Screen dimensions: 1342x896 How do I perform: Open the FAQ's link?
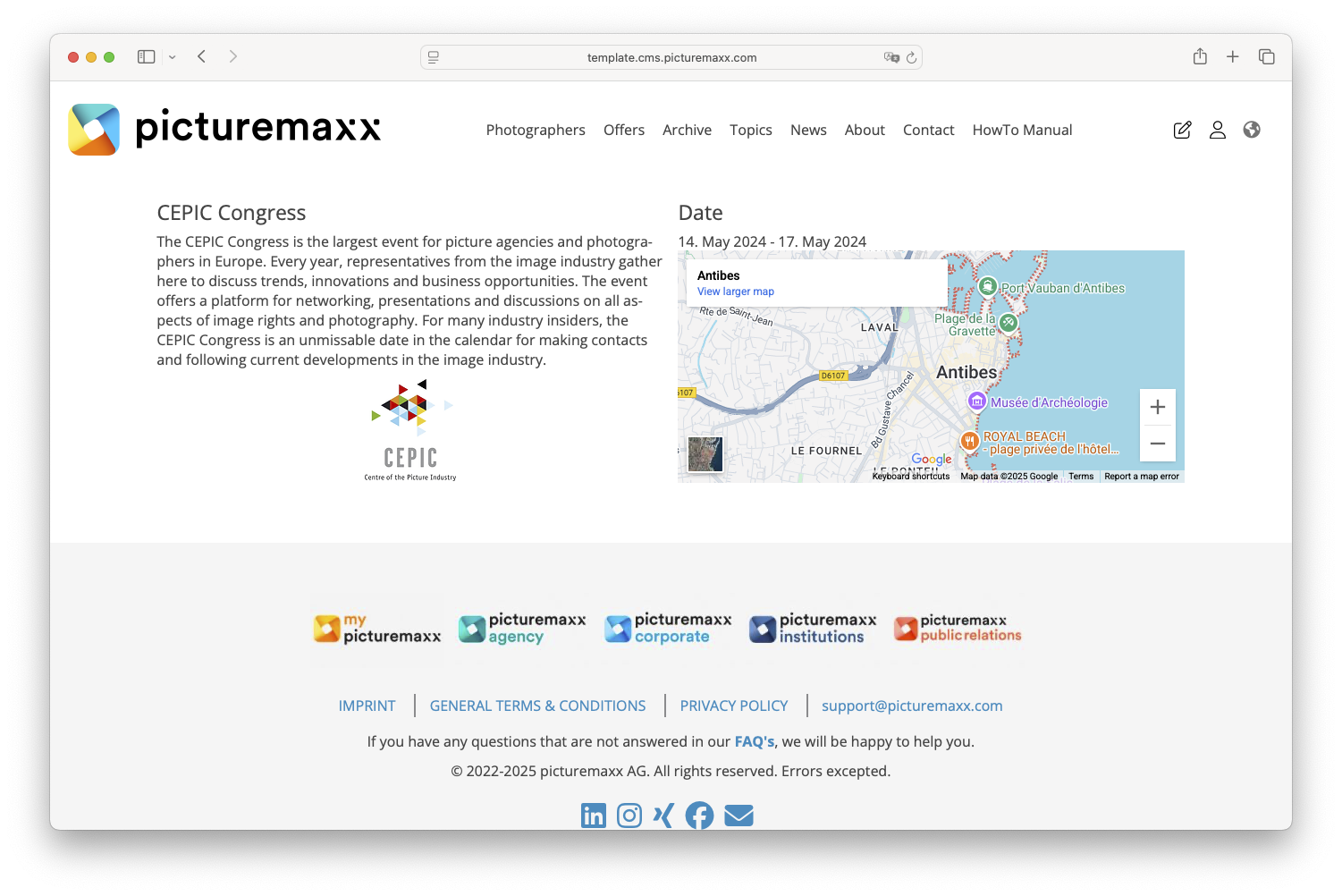click(755, 741)
